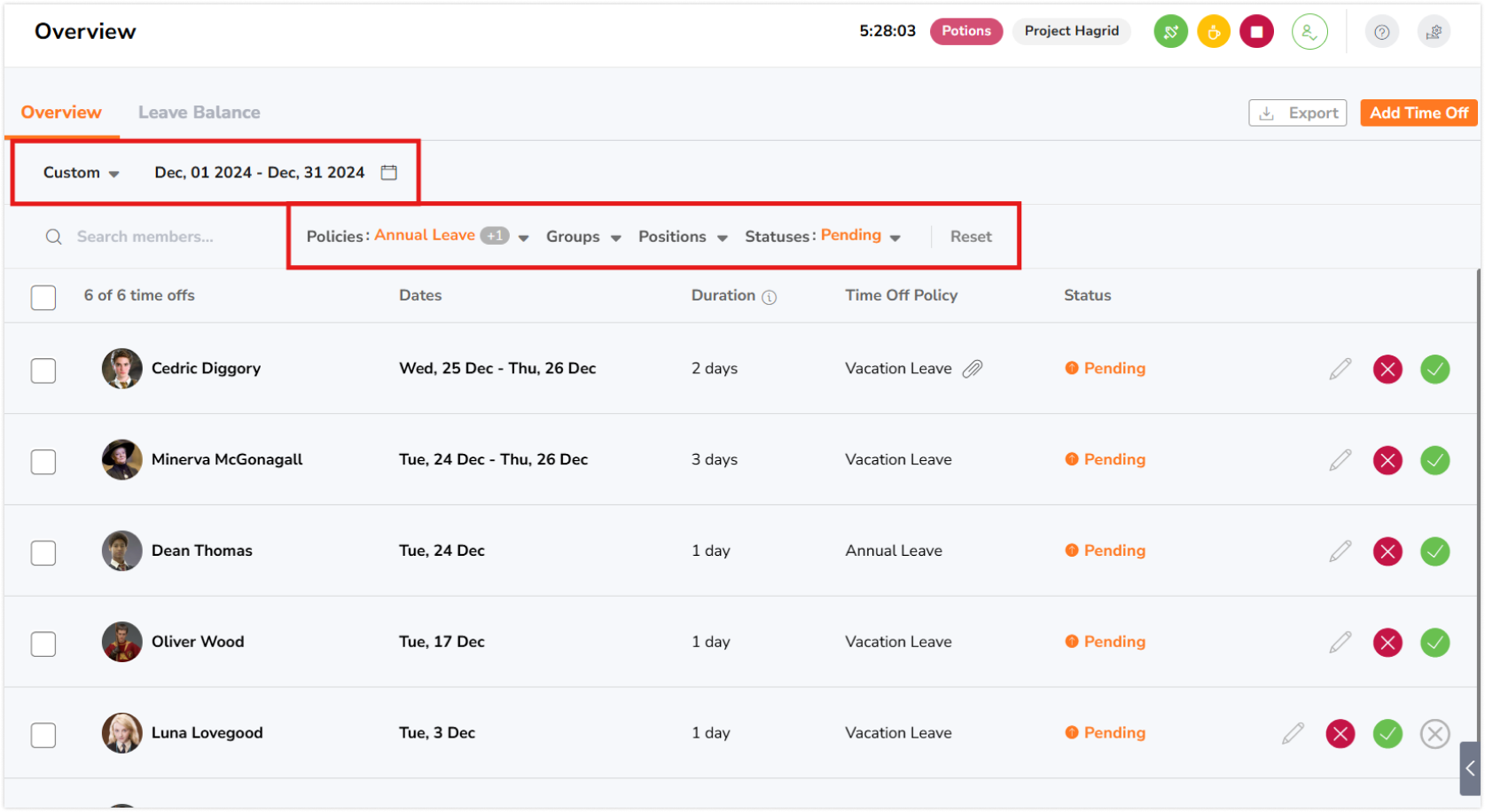Expand the Custom date range dropdown
This screenshot has width=1485, height=812.
coord(81,173)
